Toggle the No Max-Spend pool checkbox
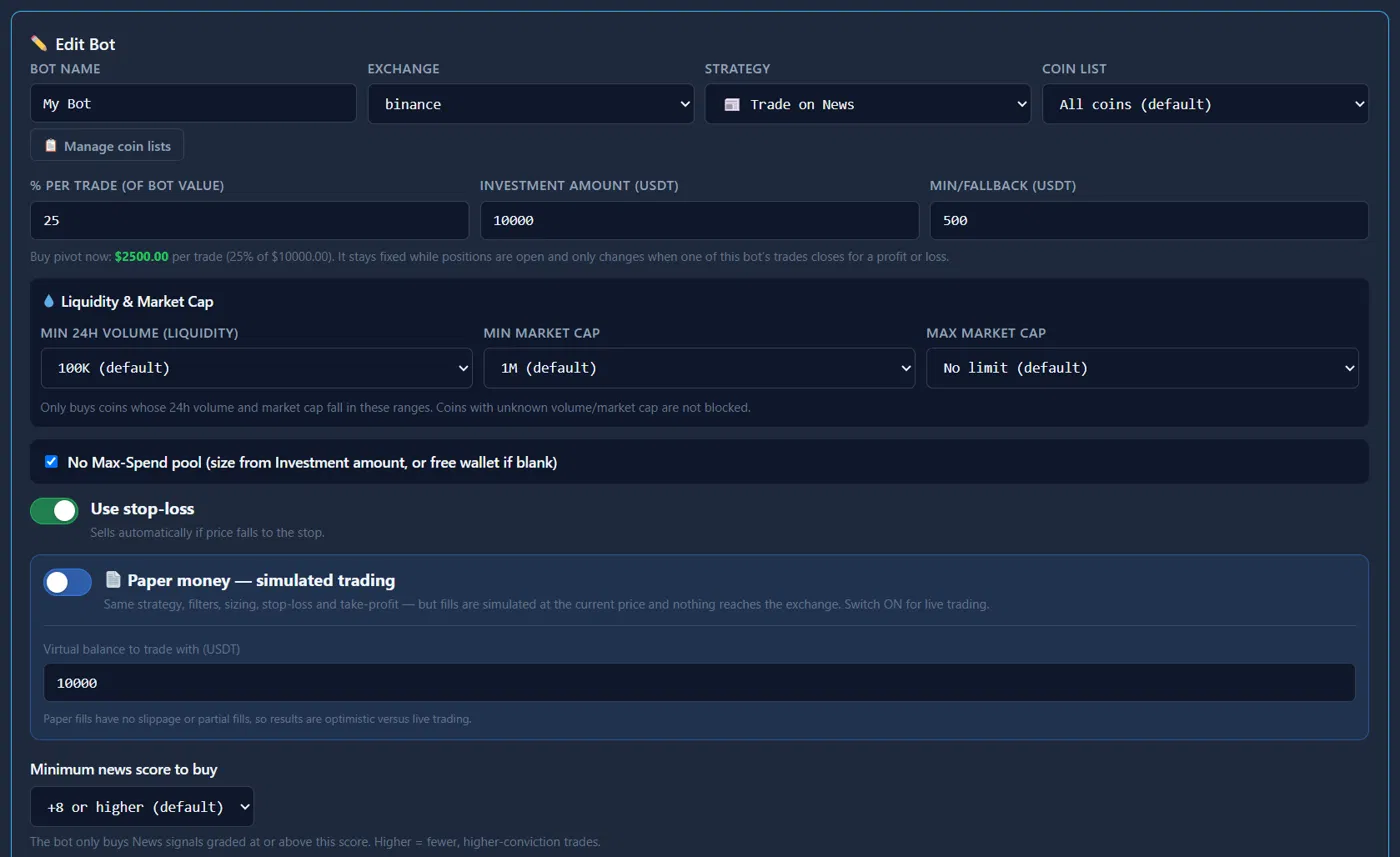 click(51, 462)
